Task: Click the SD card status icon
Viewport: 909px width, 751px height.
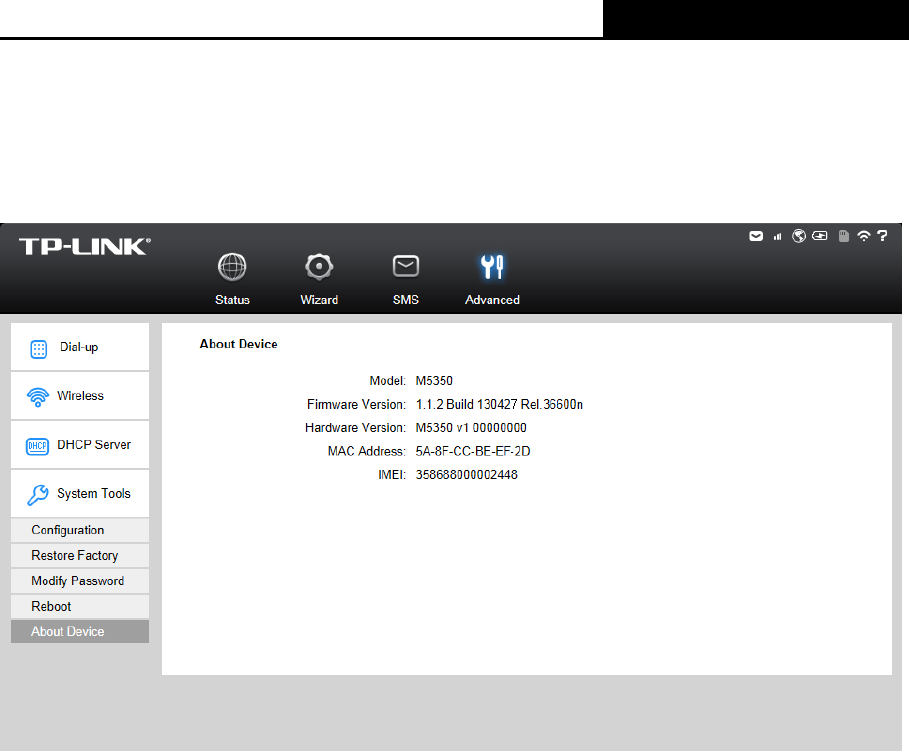Action: [844, 236]
